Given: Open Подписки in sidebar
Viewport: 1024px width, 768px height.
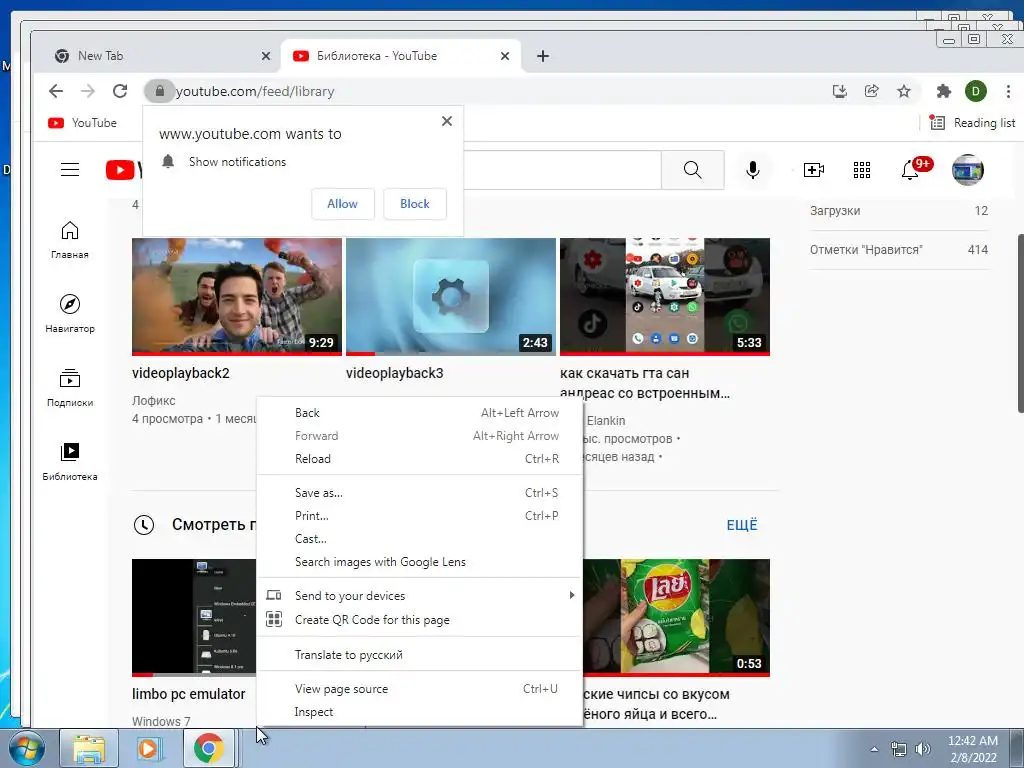Looking at the screenshot, I should 70,387.
